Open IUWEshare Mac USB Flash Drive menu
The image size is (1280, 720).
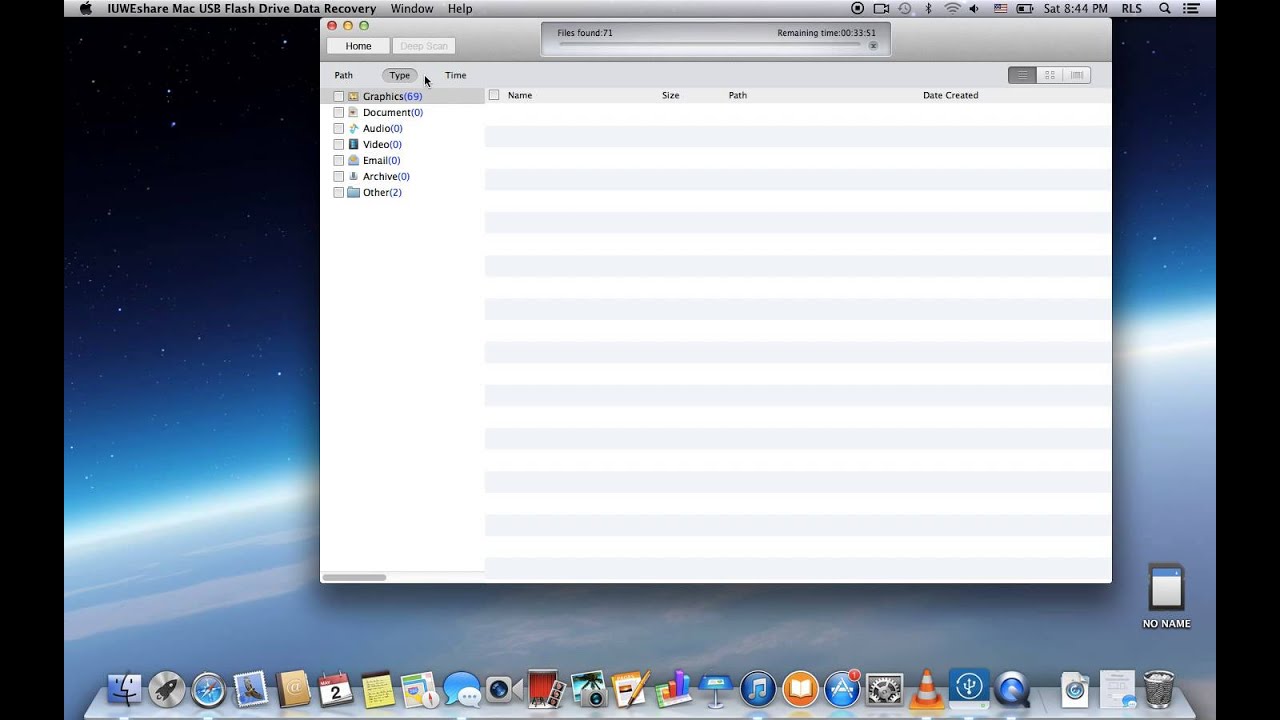click(x=241, y=8)
